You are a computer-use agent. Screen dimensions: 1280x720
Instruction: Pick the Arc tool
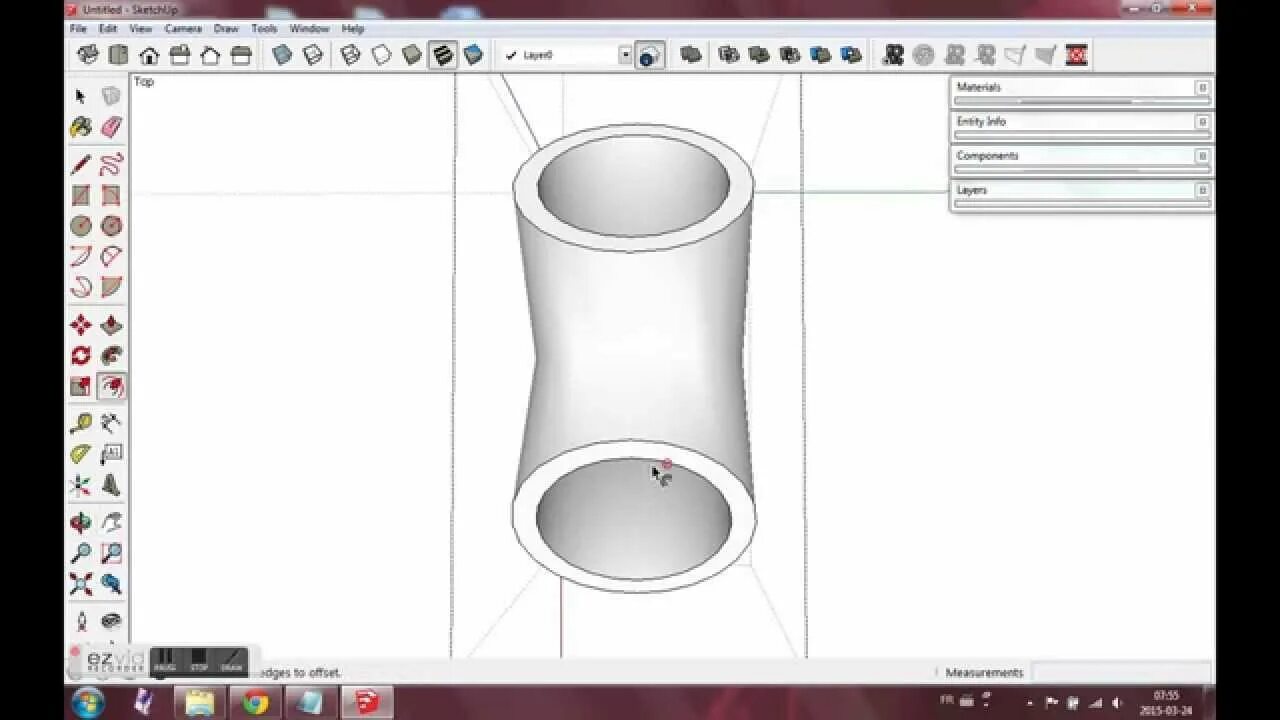click(x=81, y=256)
